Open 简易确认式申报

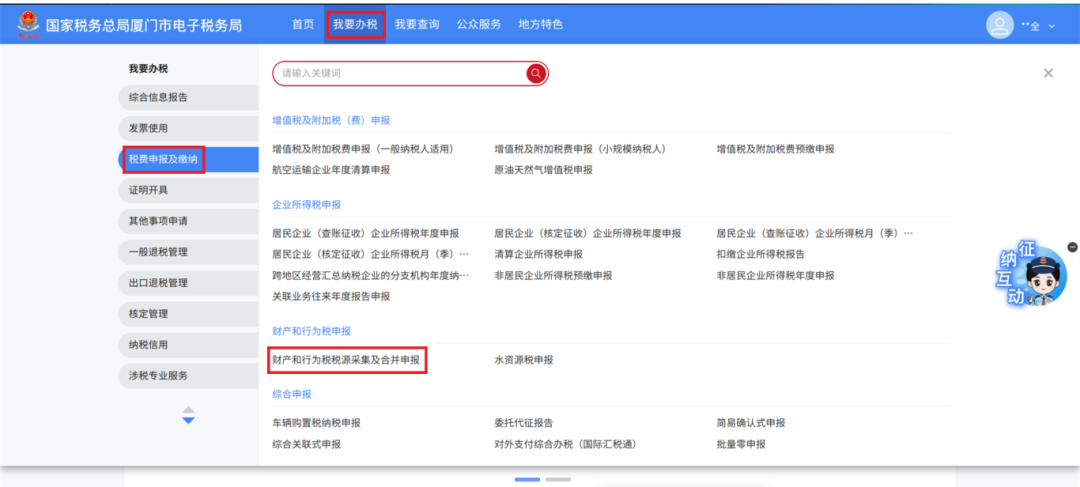tap(751, 423)
